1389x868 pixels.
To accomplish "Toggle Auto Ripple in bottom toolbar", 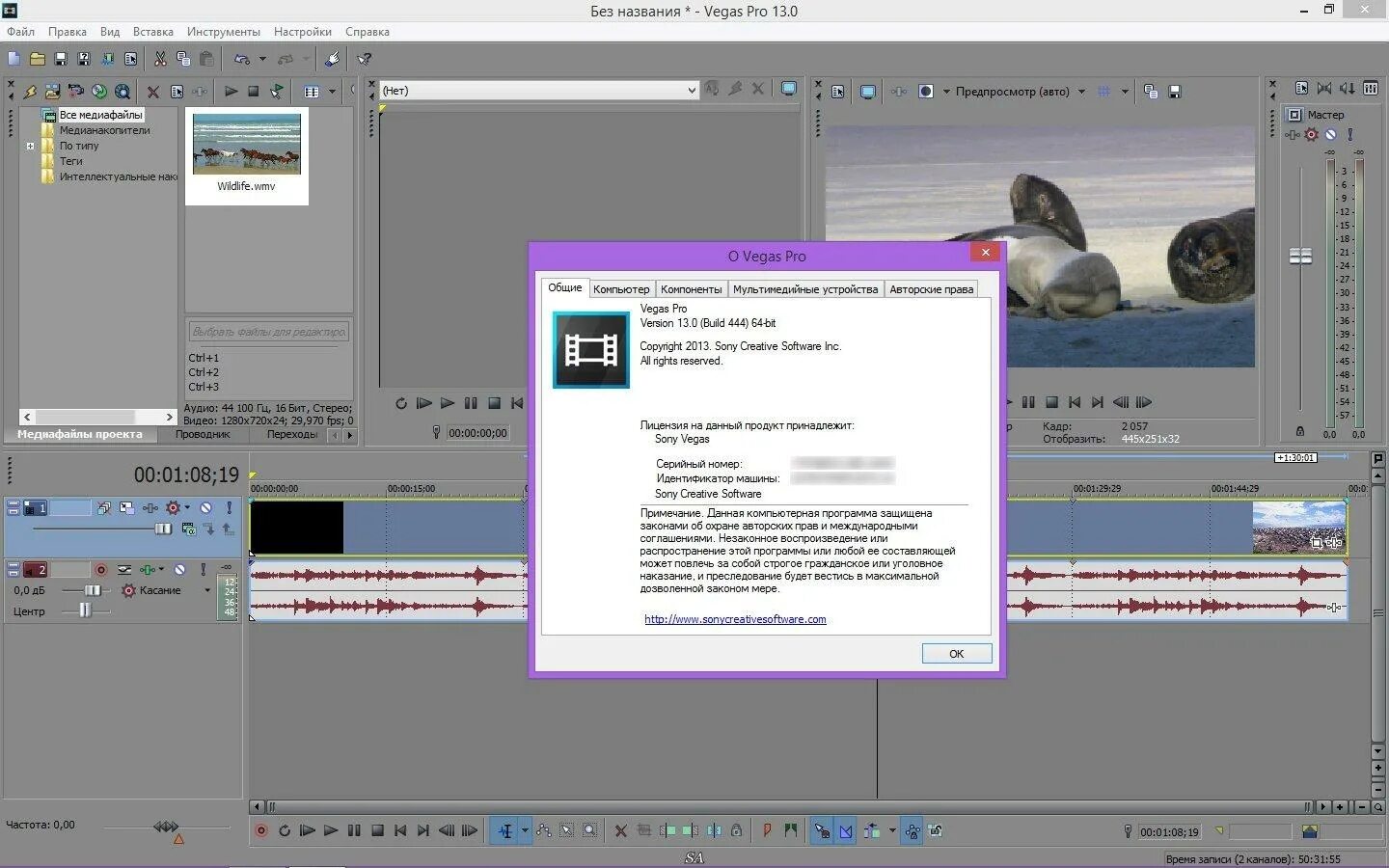I will [x=872, y=830].
